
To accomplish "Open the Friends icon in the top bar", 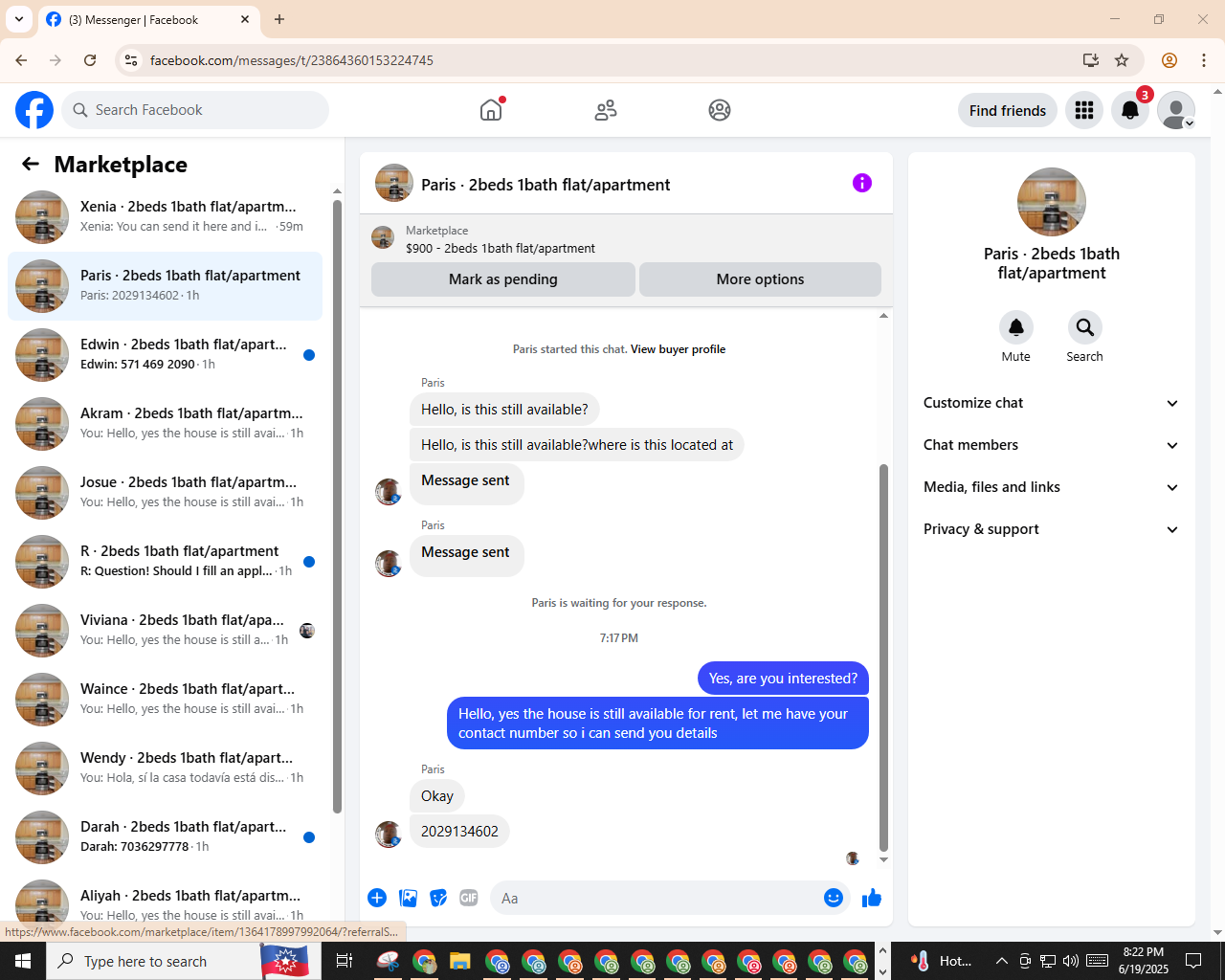I will pyautogui.click(x=606, y=110).
